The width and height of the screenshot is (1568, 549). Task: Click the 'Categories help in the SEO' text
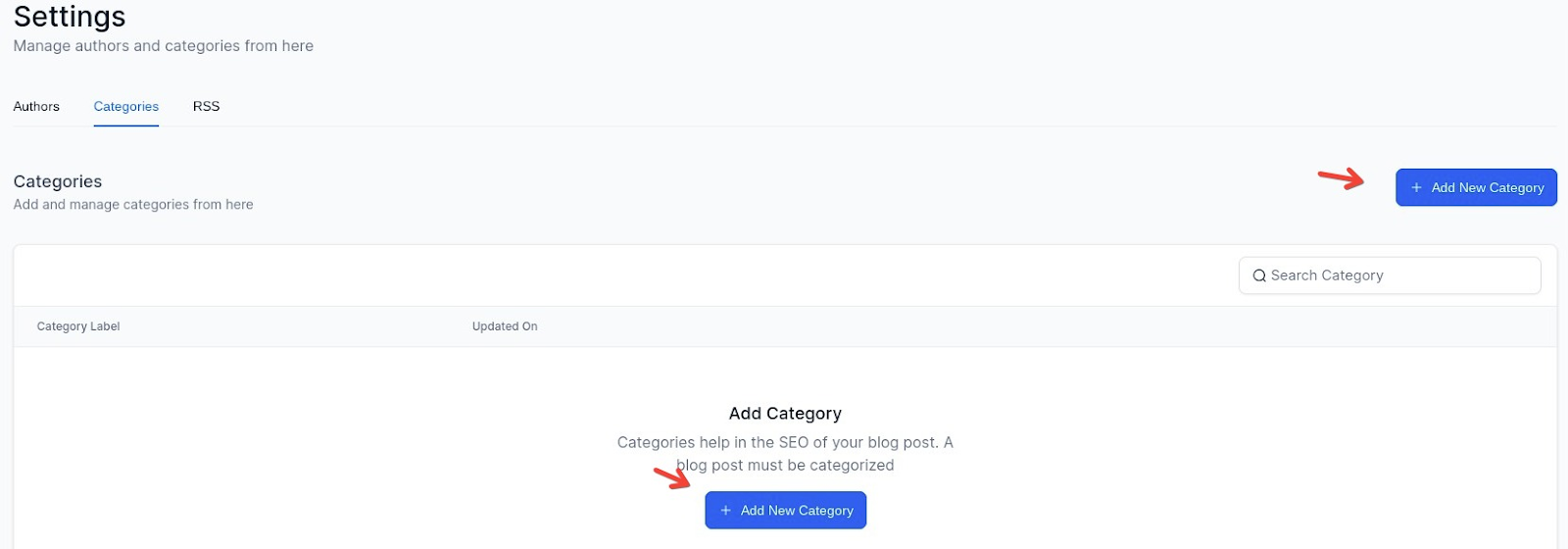click(785, 442)
